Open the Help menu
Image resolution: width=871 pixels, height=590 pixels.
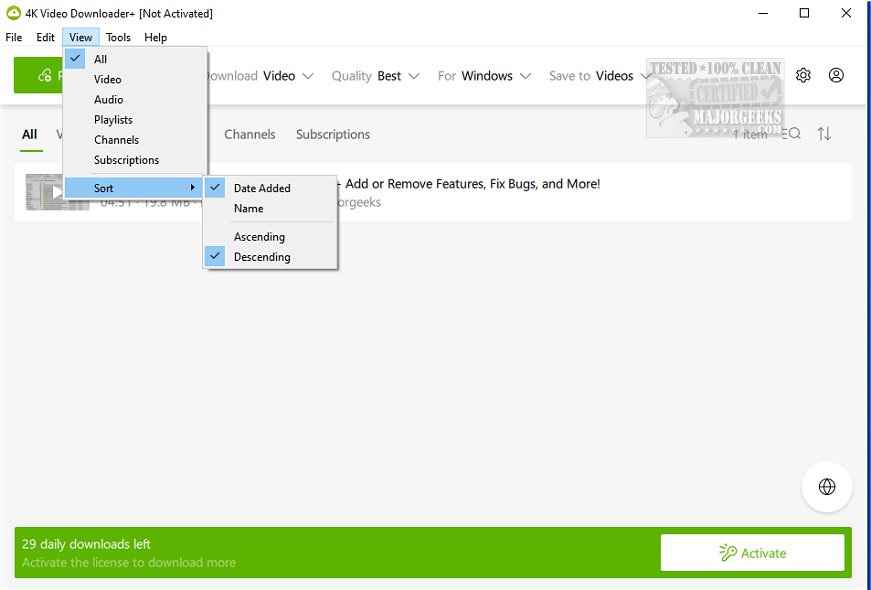tap(156, 37)
